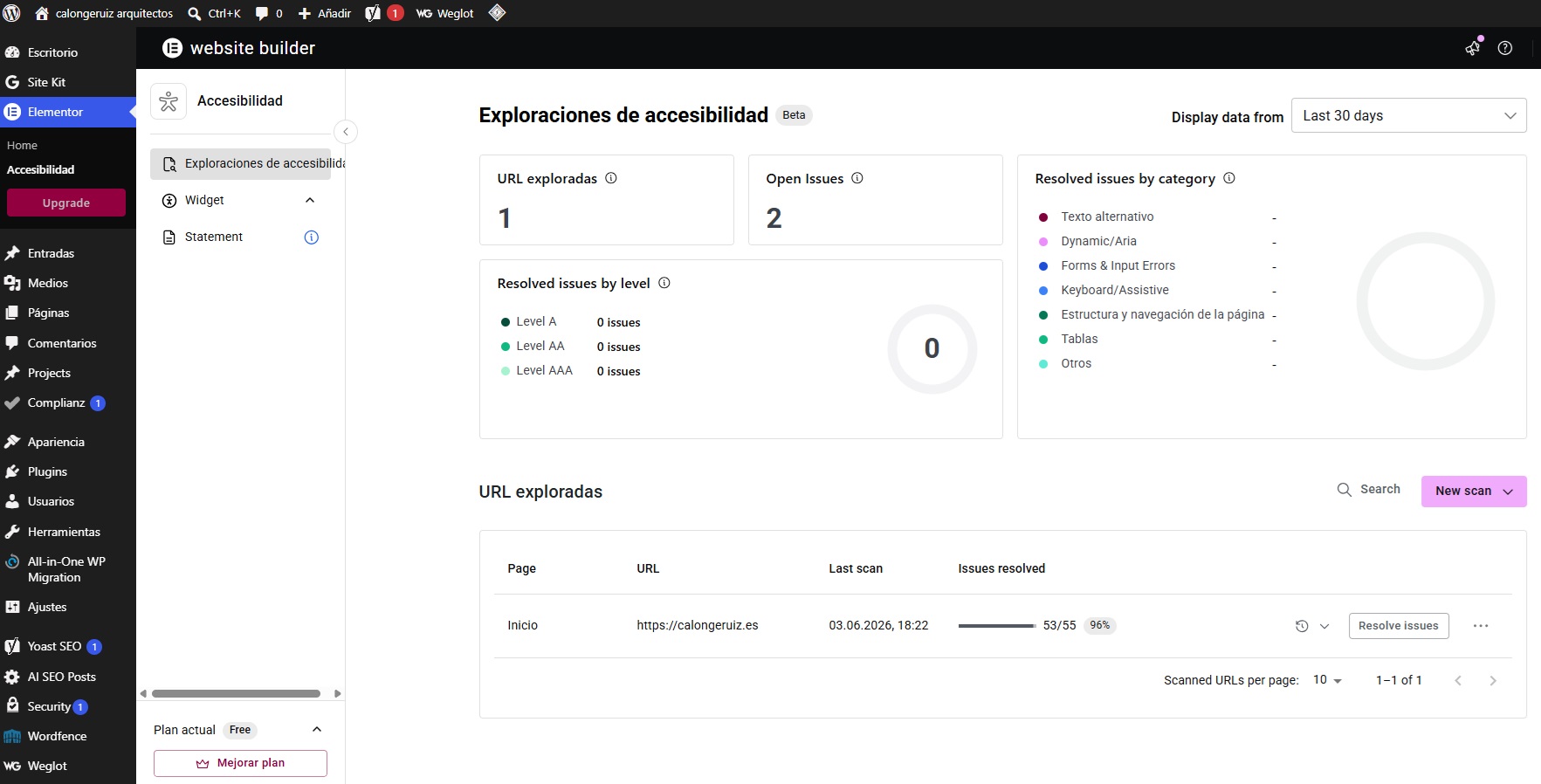Collapse the Widget menu section
Screen dimensions: 1541x784
pos(310,200)
